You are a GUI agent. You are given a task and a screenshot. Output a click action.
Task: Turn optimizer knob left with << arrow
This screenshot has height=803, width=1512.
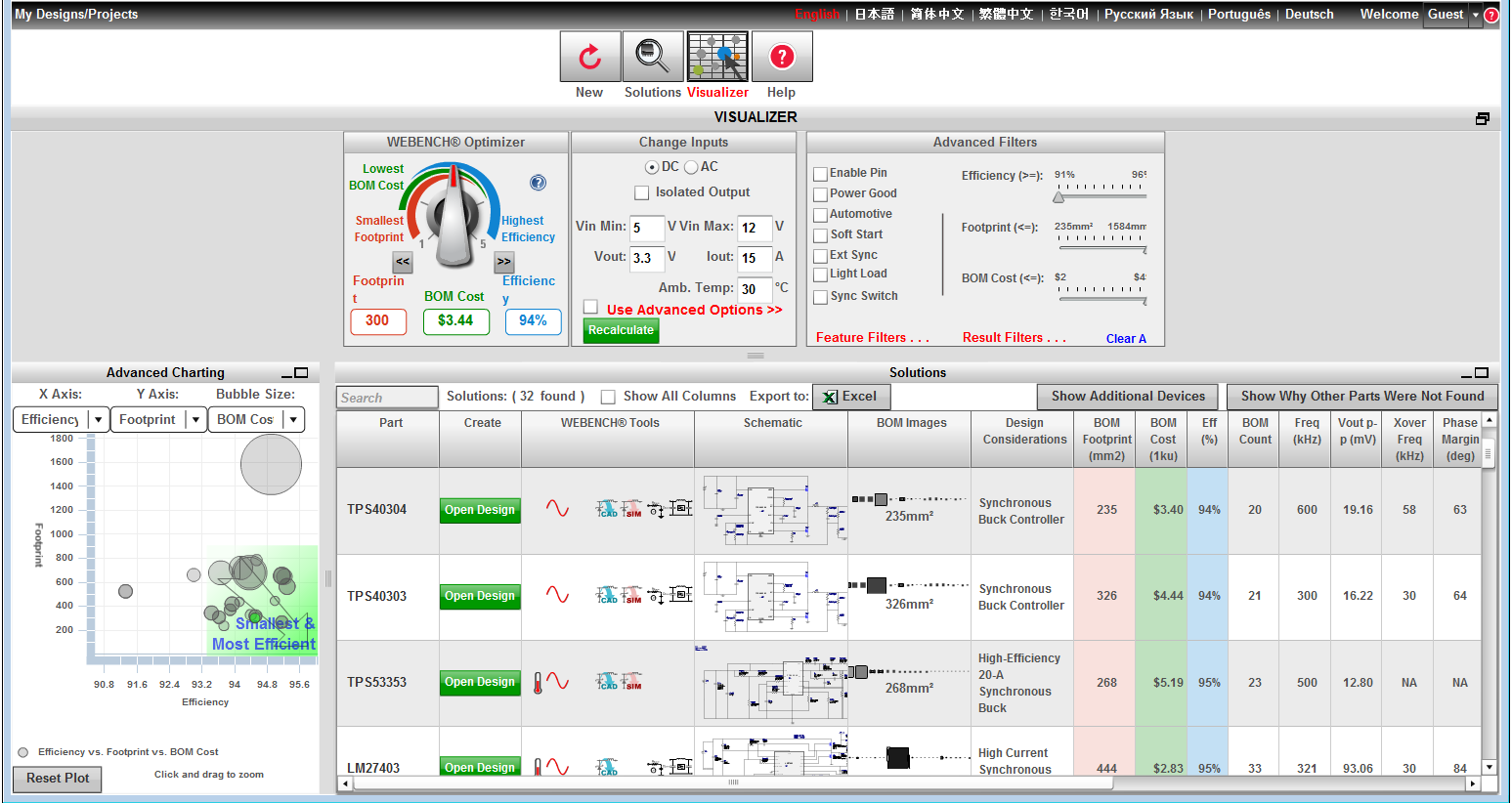[403, 262]
